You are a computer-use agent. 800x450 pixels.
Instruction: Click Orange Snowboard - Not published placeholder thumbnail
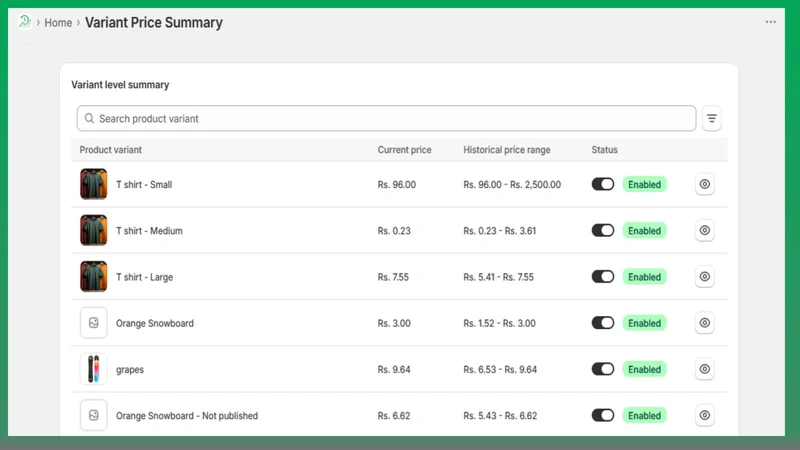coord(93,415)
